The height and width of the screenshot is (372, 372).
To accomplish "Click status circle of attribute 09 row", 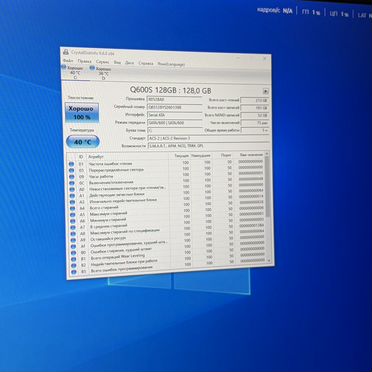I will 71,177.
